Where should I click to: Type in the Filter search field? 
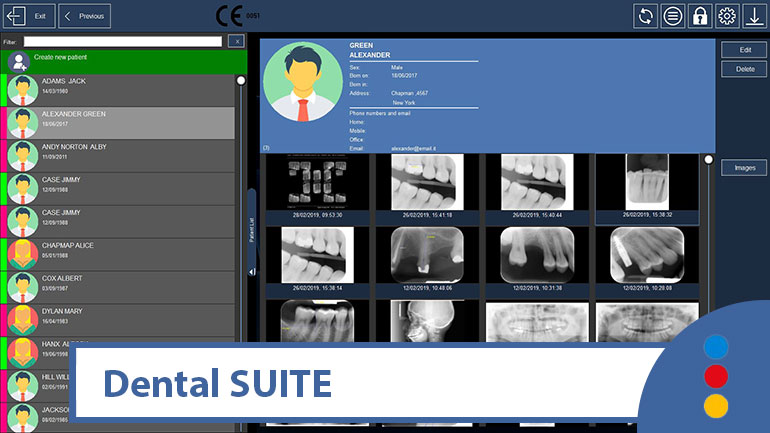[x=122, y=41]
